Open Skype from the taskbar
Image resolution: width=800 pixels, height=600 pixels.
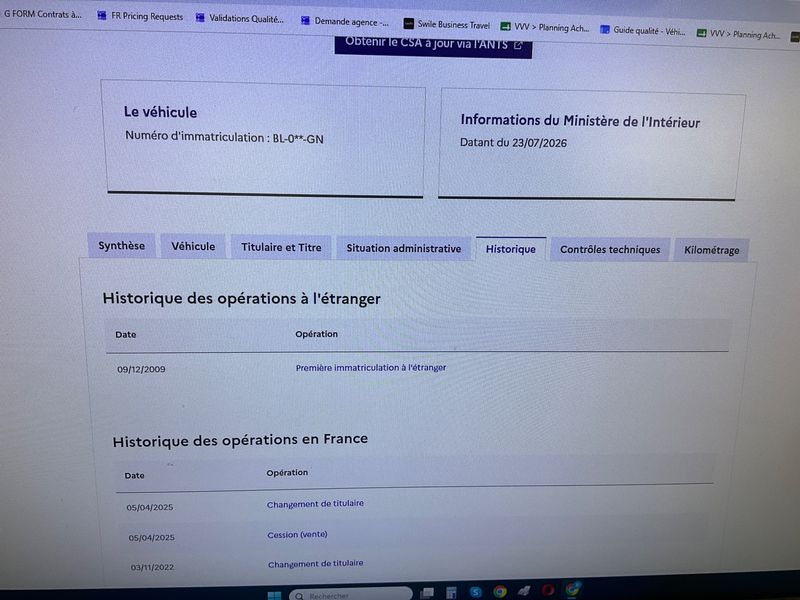pyautogui.click(x=476, y=592)
